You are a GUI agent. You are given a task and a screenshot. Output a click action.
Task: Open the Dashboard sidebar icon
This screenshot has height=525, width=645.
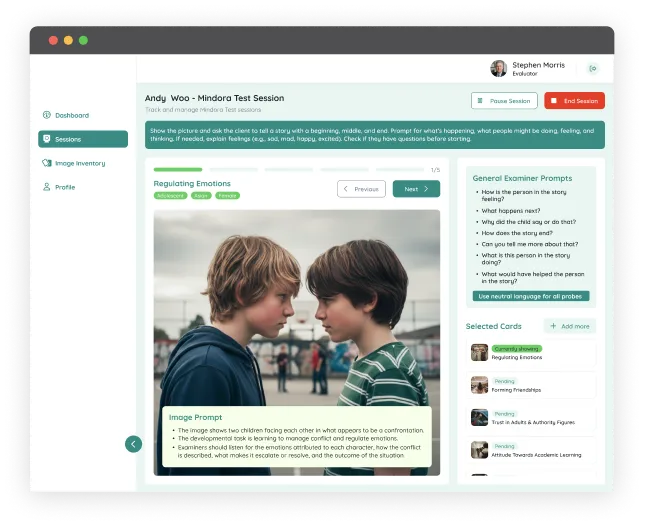tap(46, 115)
